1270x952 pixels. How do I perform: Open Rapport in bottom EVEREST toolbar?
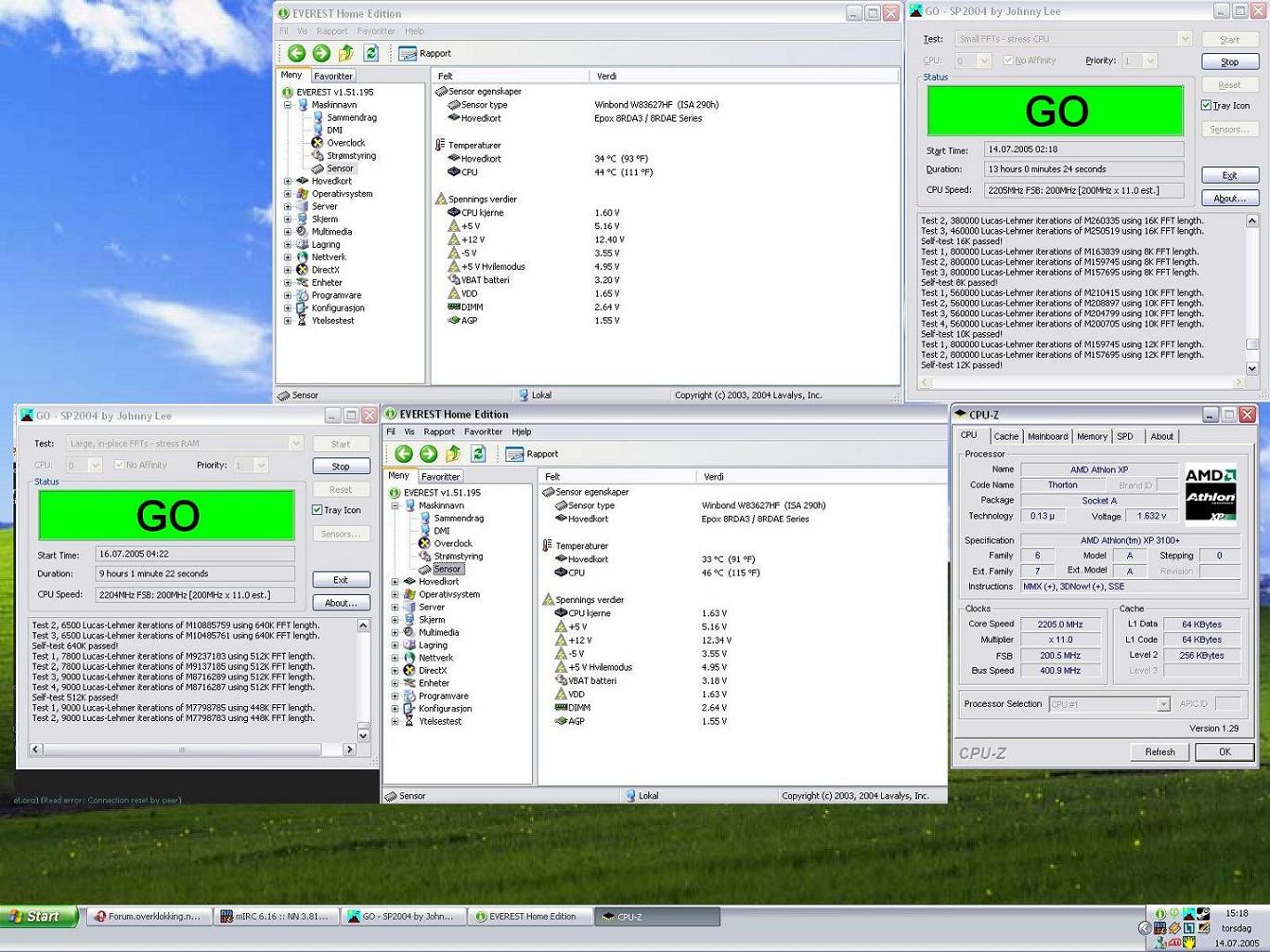pyautogui.click(x=532, y=454)
